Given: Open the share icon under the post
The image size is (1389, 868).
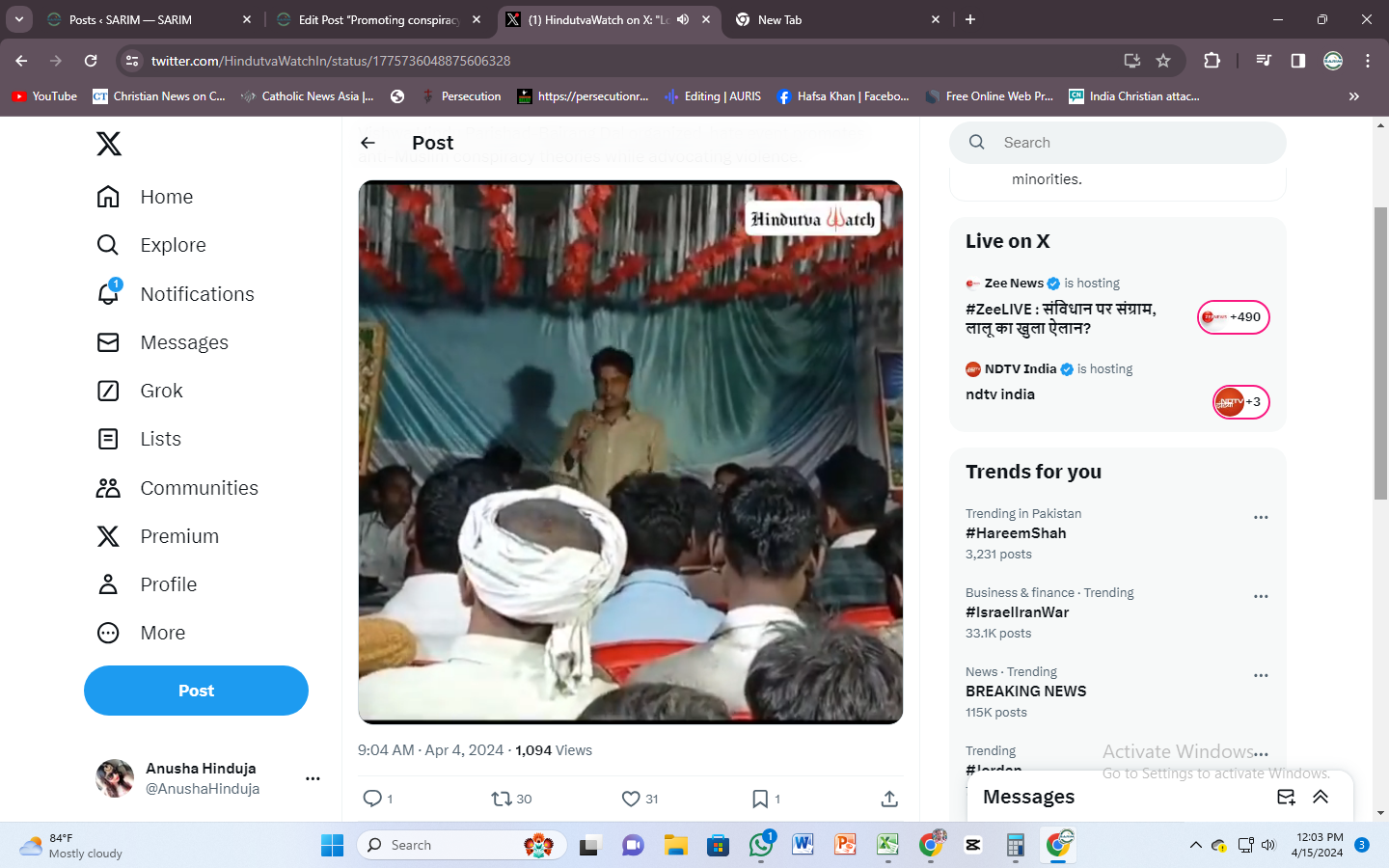Looking at the screenshot, I should 889,799.
